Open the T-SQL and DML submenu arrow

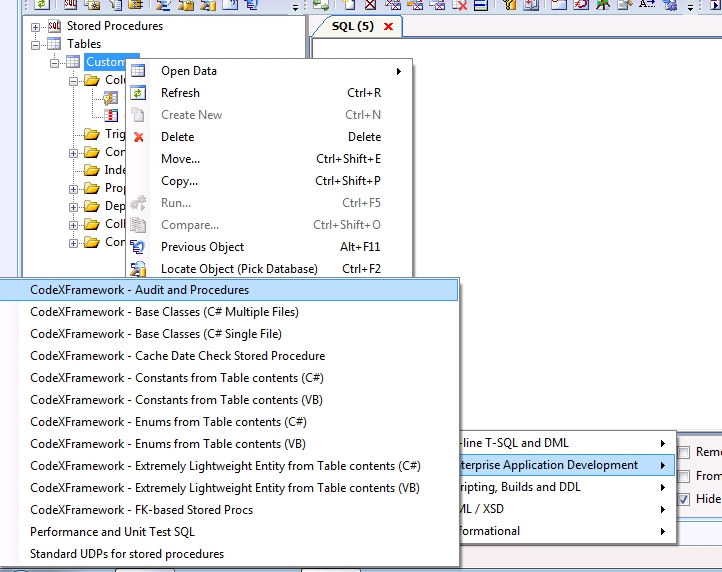pyautogui.click(x=663, y=443)
